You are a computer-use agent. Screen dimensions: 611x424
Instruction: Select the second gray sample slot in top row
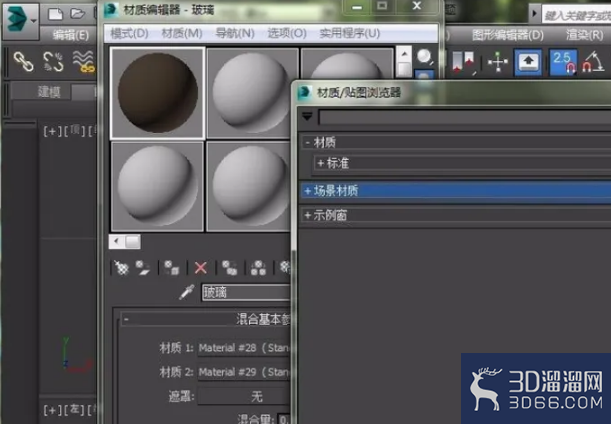[x=252, y=93]
